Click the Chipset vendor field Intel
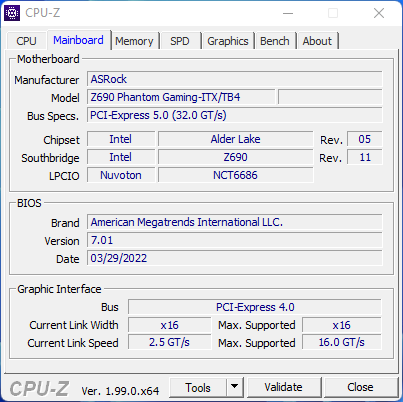 pyautogui.click(x=121, y=139)
